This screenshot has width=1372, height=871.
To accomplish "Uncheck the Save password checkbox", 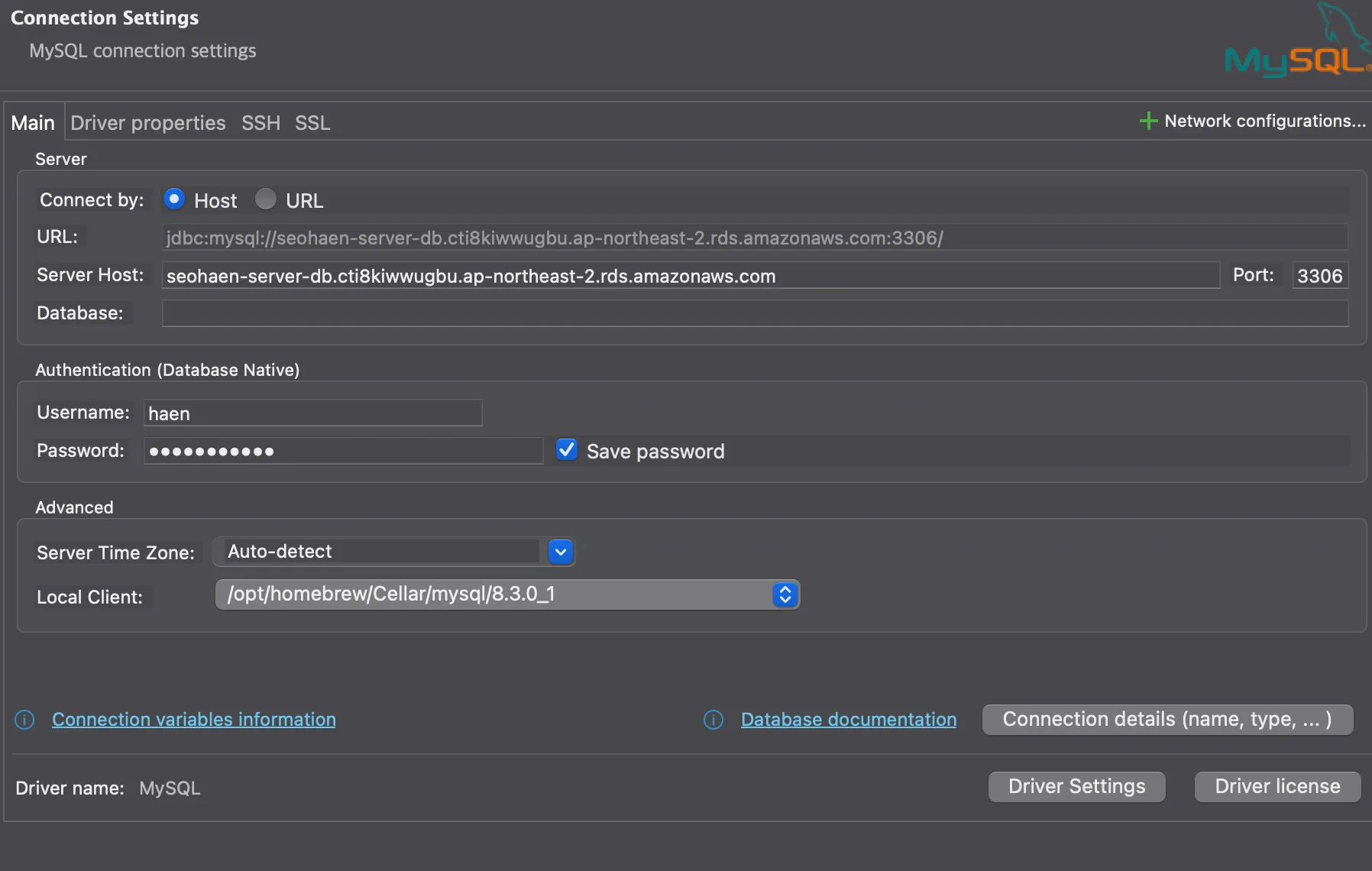I will [x=567, y=450].
